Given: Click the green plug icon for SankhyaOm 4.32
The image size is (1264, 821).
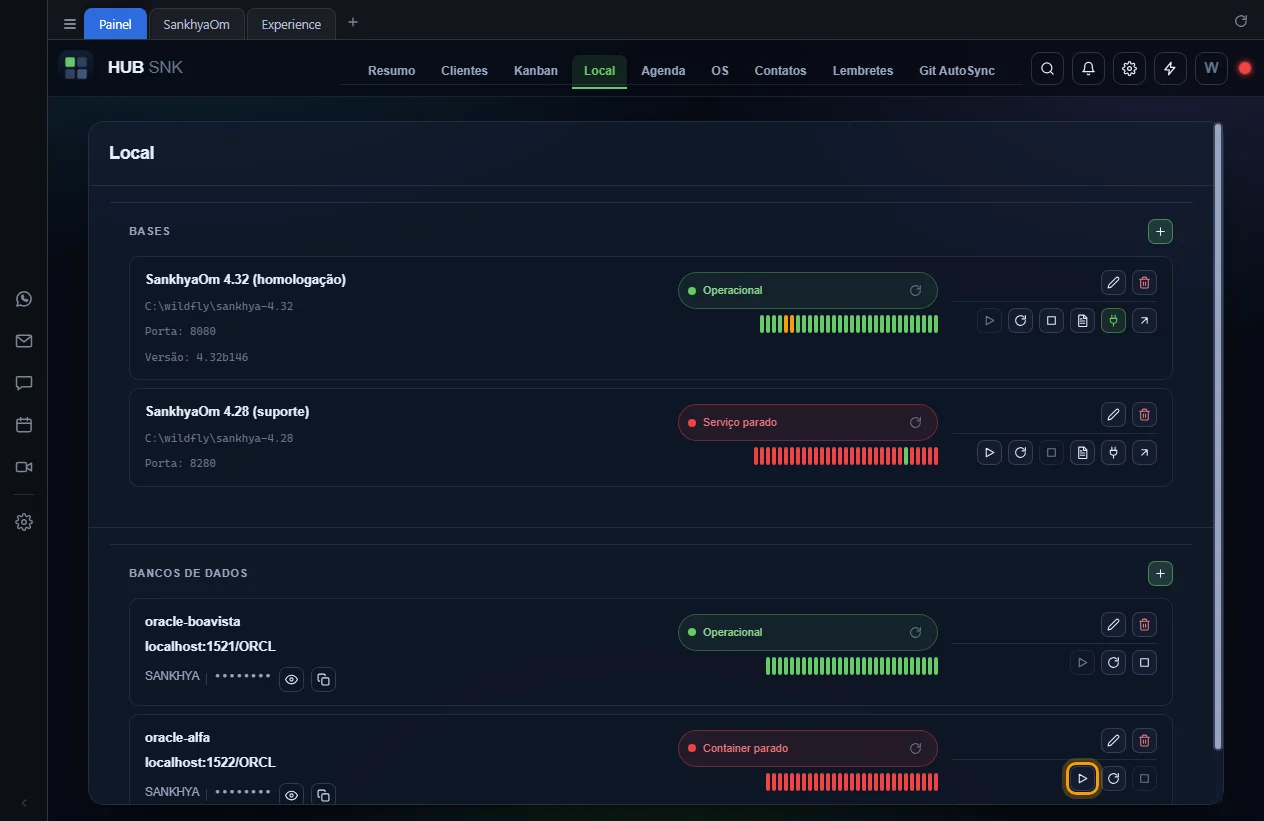Looking at the screenshot, I should click(1113, 321).
